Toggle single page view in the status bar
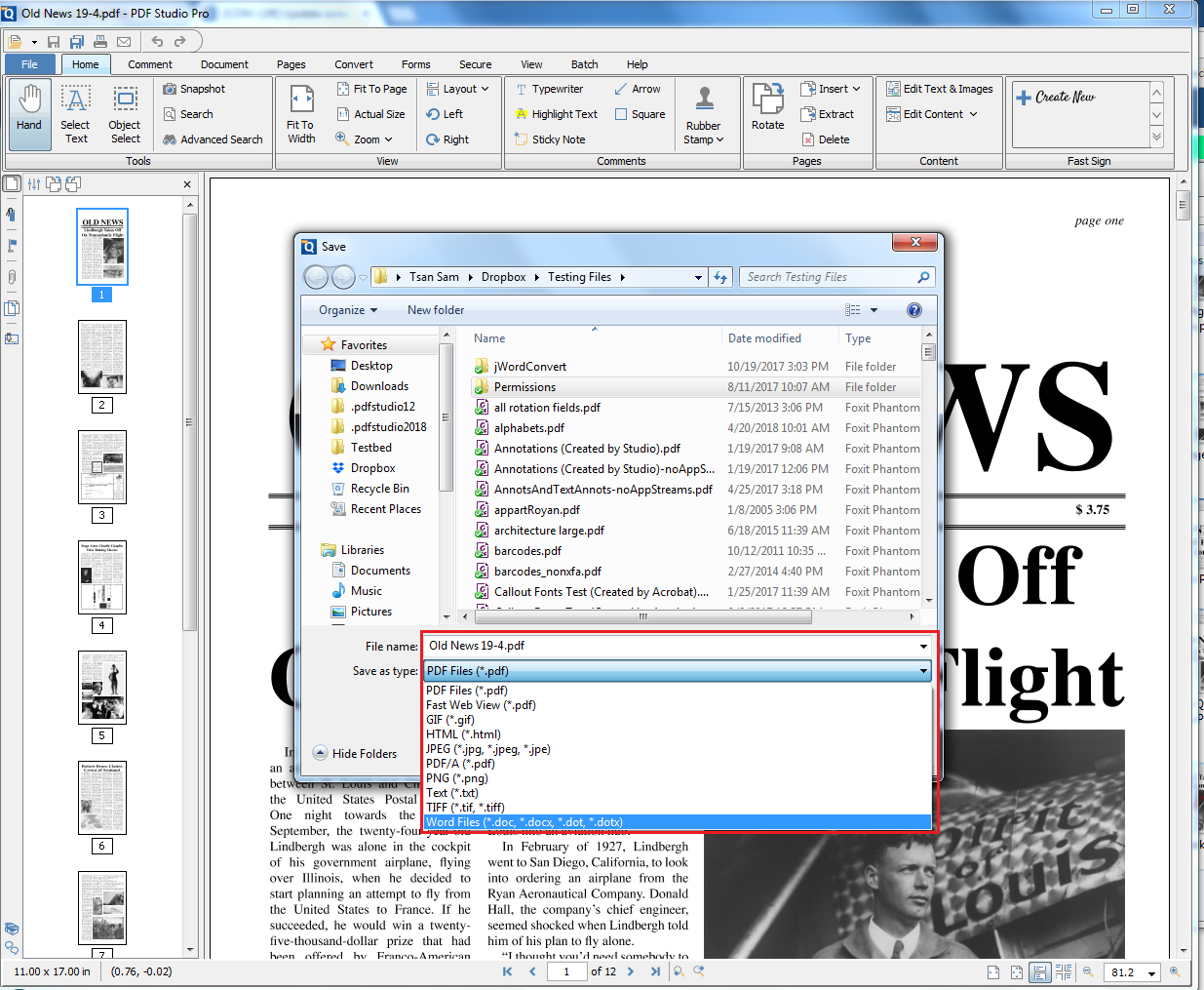 (x=1039, y=971)
